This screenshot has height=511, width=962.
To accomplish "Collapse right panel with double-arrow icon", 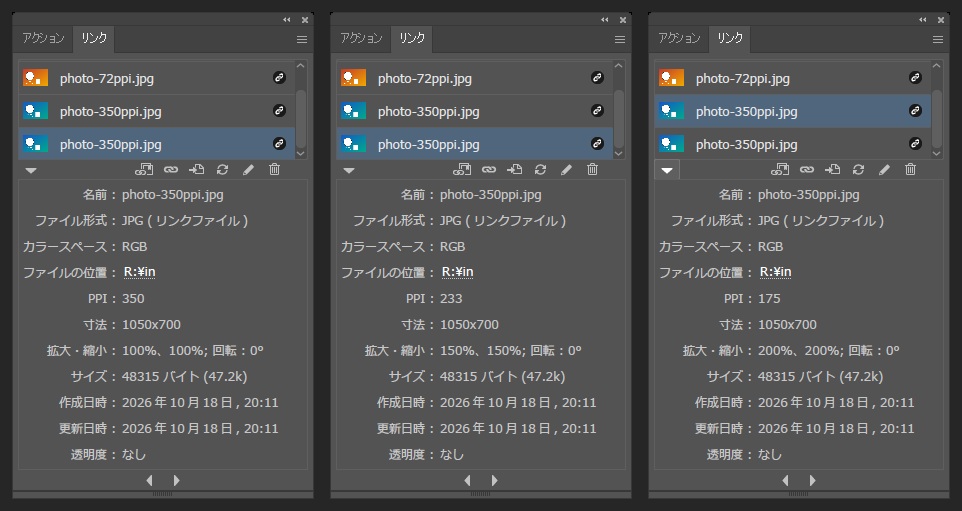I will [922, 20].
